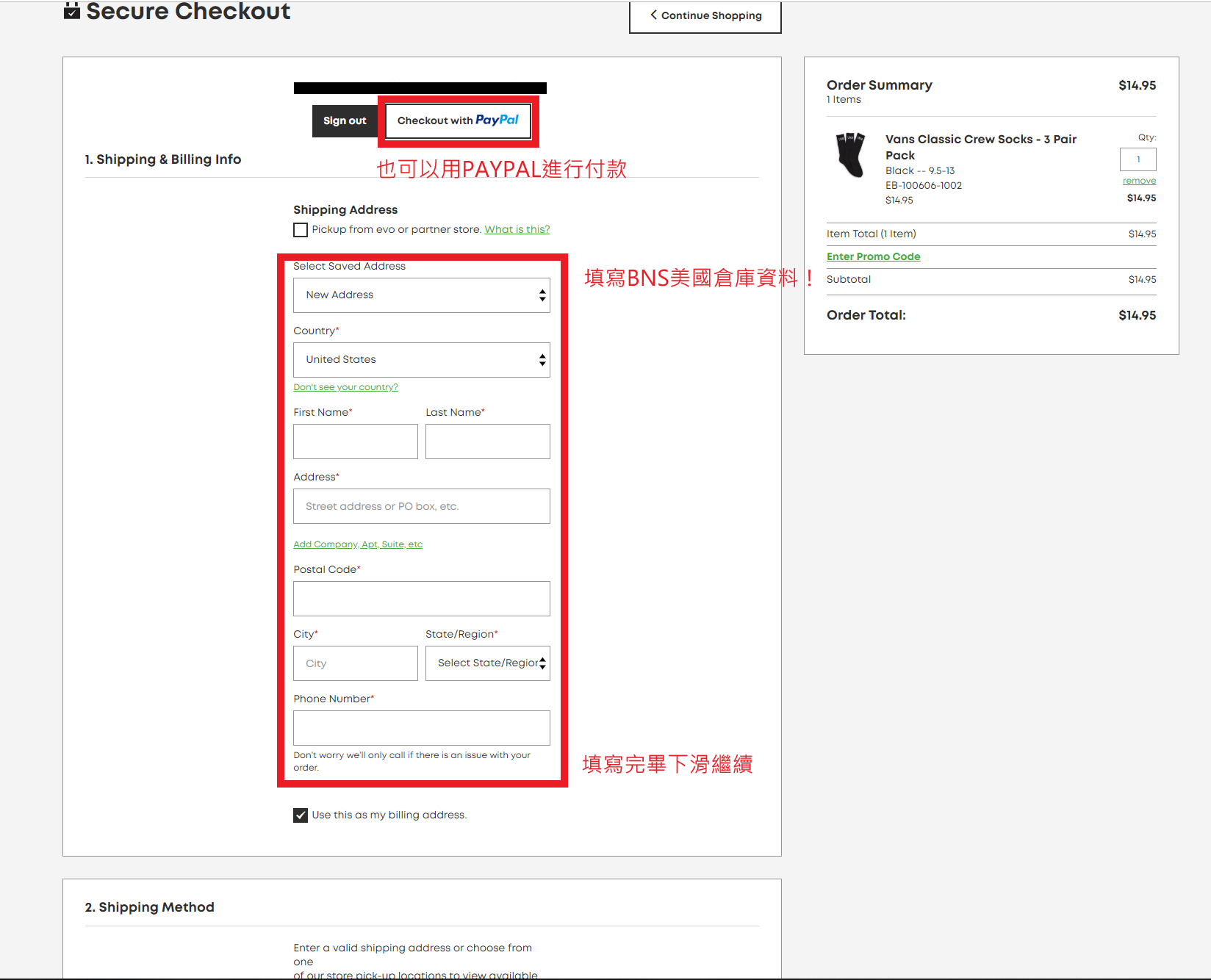Open the 'What is this?' link
Image resolution: width=1211 pixels, height=980 pixels.
tap(517, 229)
